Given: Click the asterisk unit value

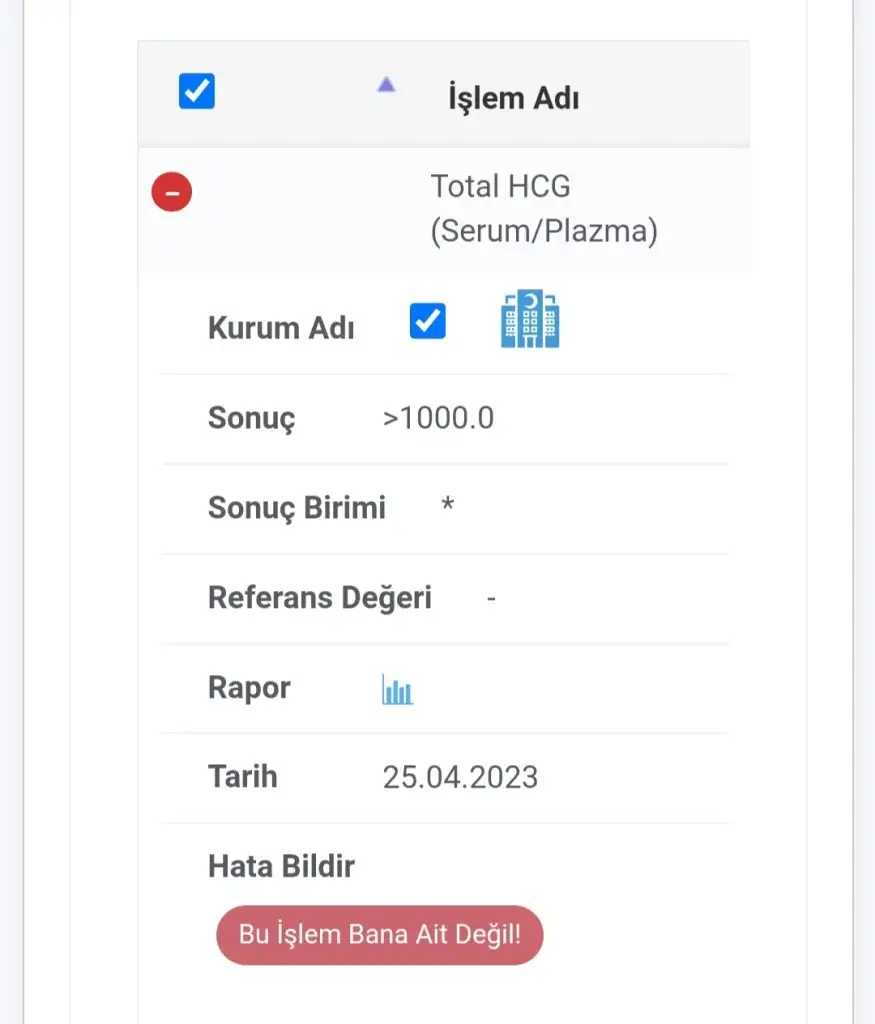Looking at the screenshot, I should pos(448,505).
